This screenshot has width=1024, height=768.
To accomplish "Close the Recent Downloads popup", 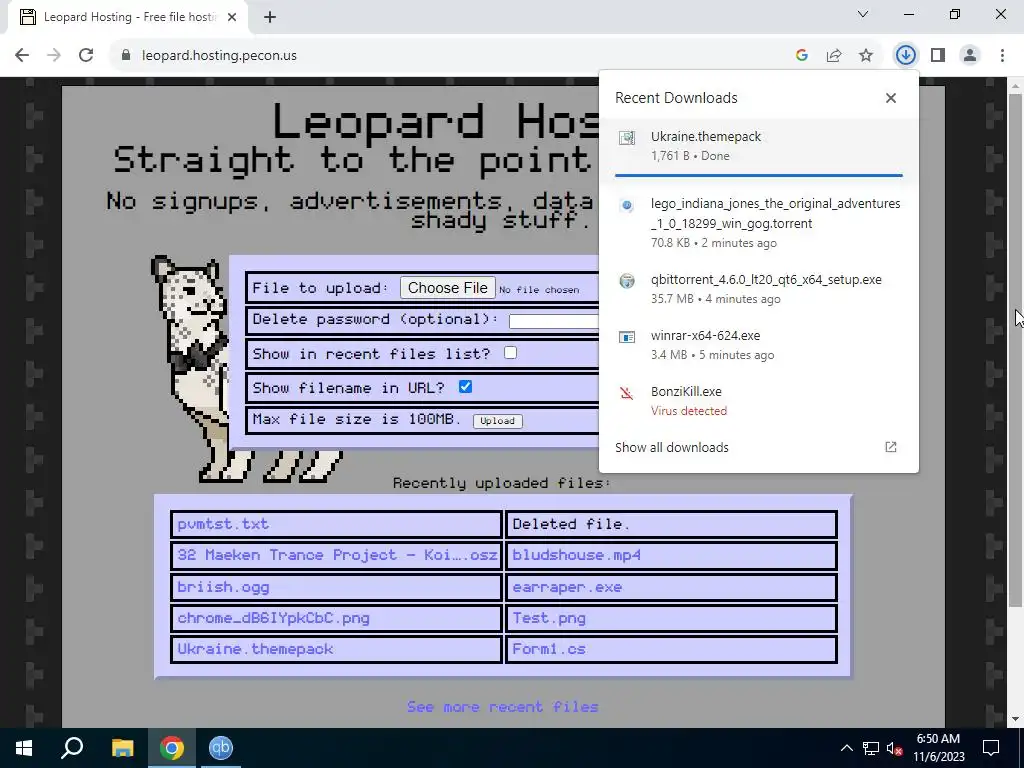I will pos(891,98).
